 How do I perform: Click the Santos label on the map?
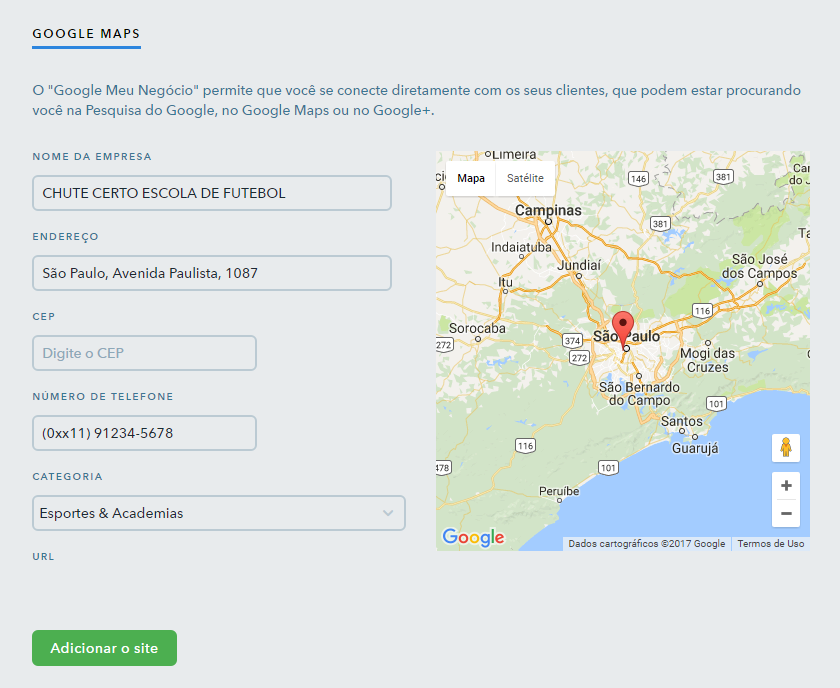click(x=682, y=421)
